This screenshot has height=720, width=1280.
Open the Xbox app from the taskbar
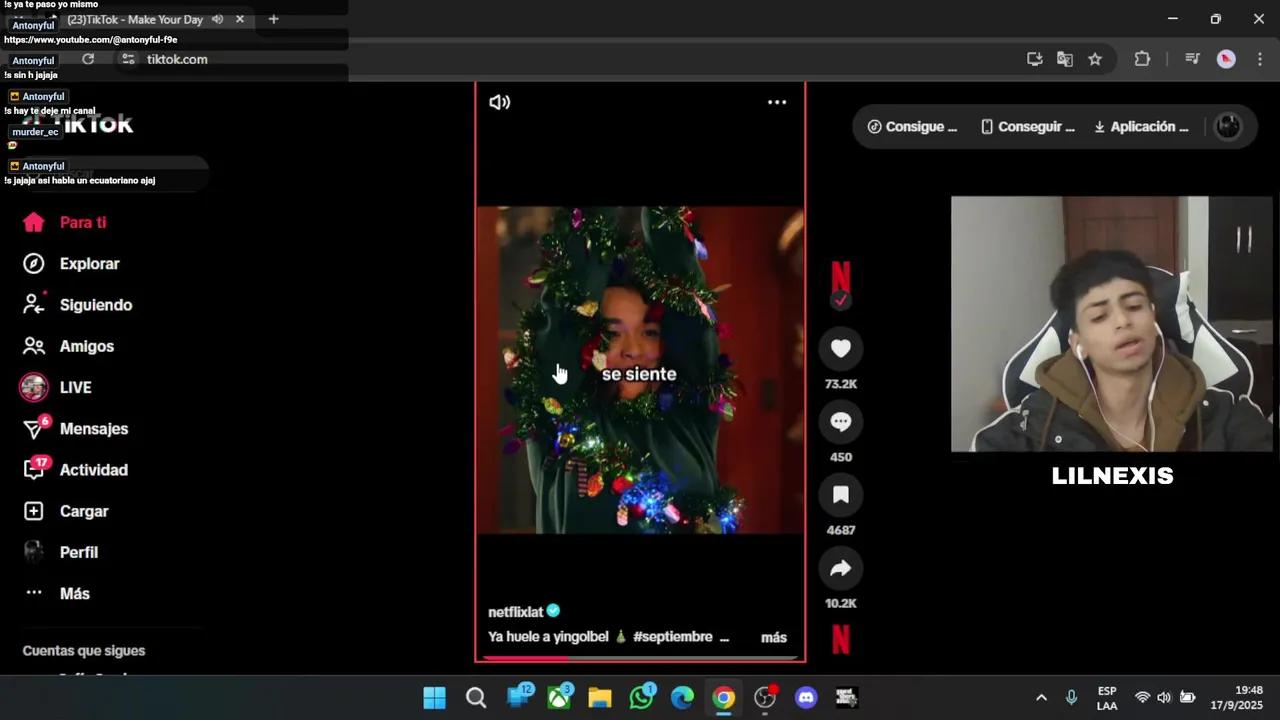tap(559, 698)
